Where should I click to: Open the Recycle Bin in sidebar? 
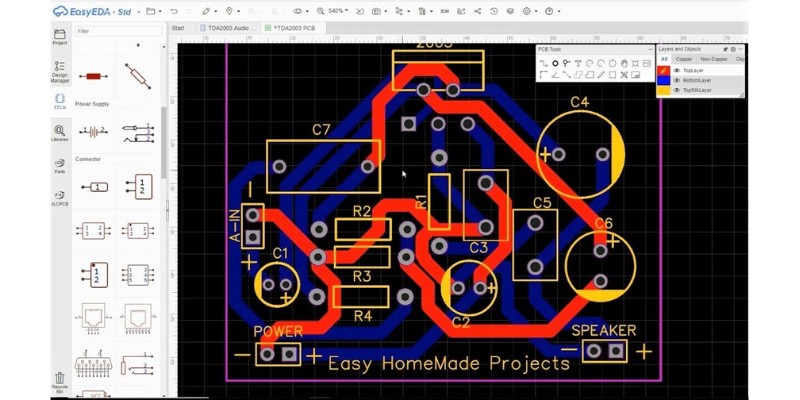point(60,384)
